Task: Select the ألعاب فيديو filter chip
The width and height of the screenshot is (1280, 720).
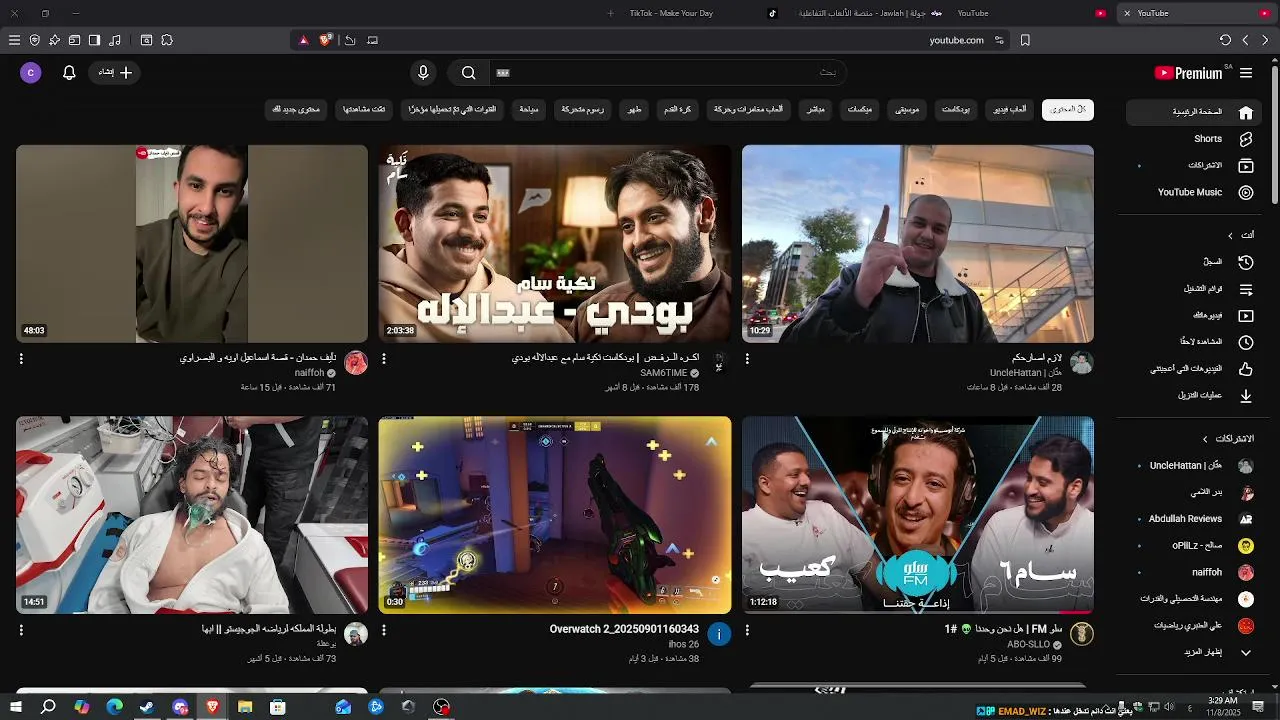Action: [x=1010, y=109]
